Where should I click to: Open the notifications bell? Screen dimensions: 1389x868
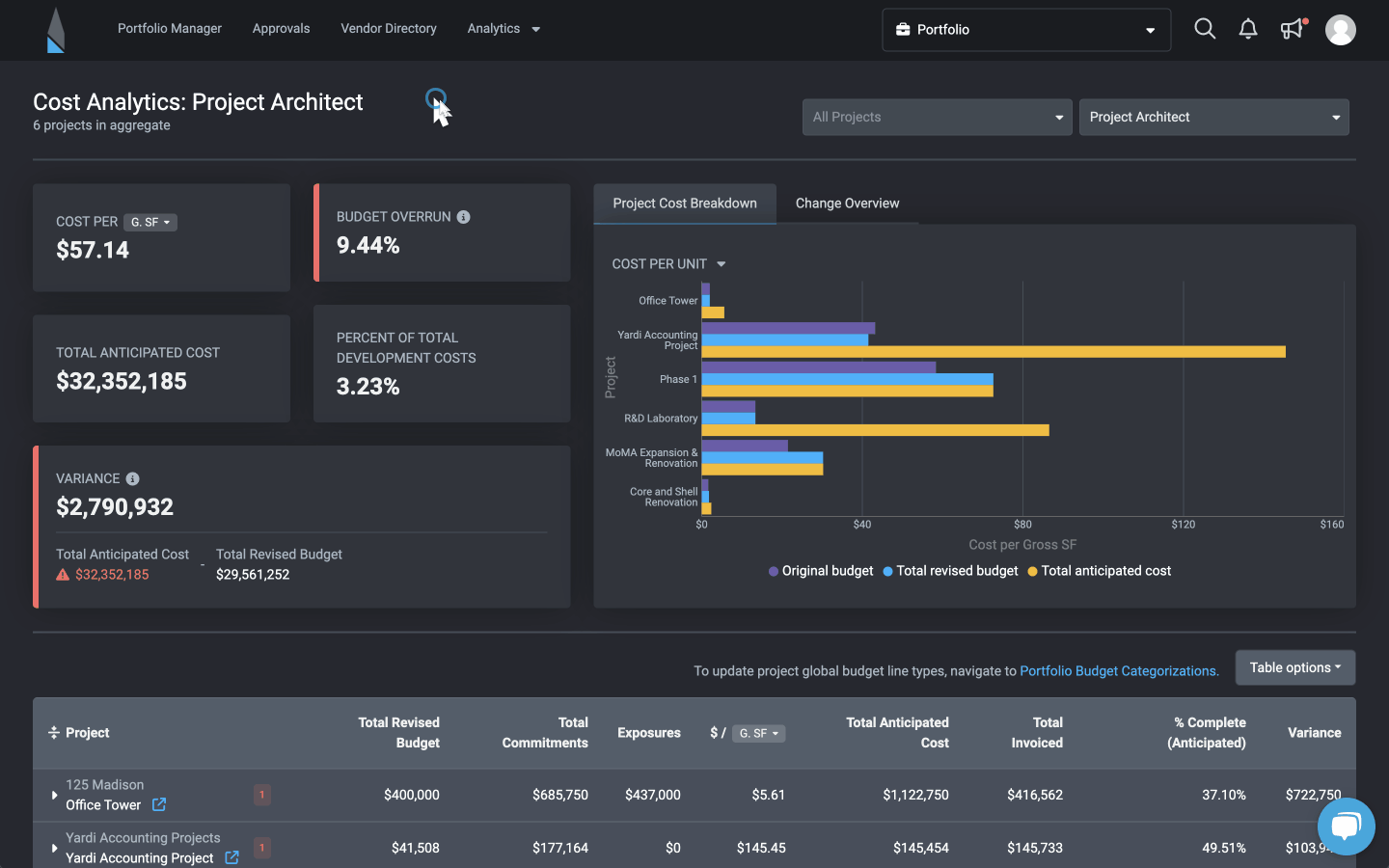(1248, 29)
